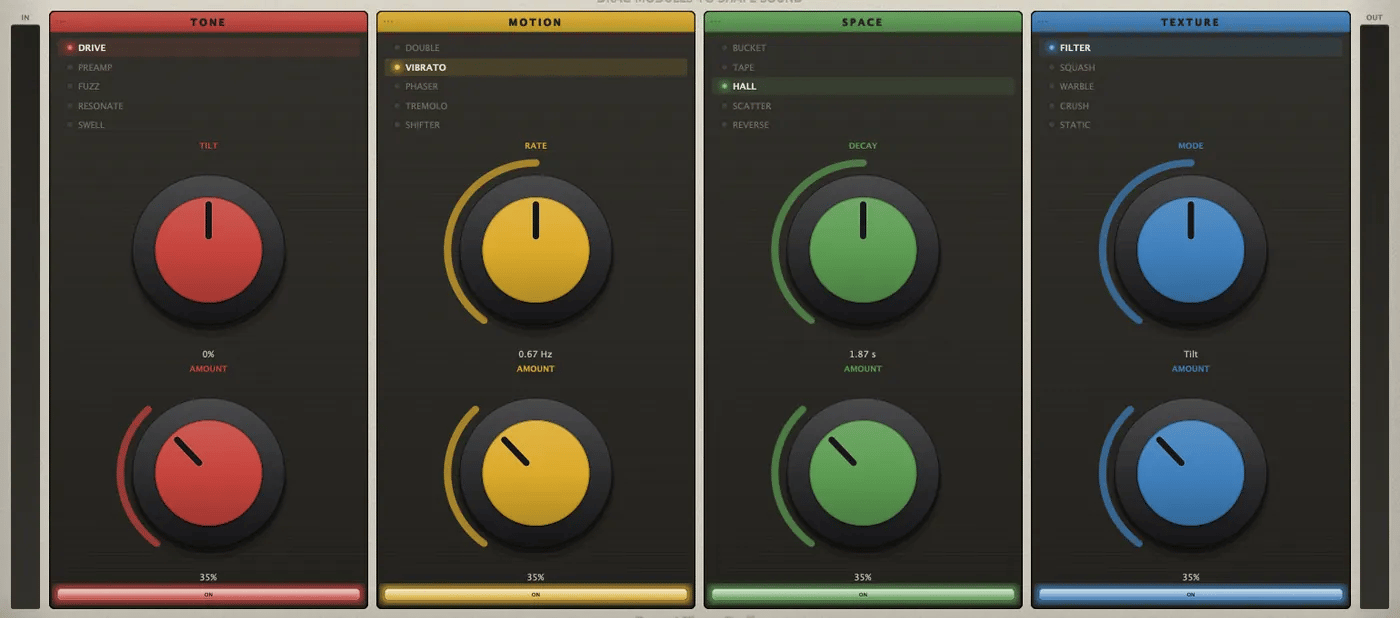The width and height of the screenshot is (1400, 618).
Task: Click the MOTION module header title
Action: pos(536,22)
